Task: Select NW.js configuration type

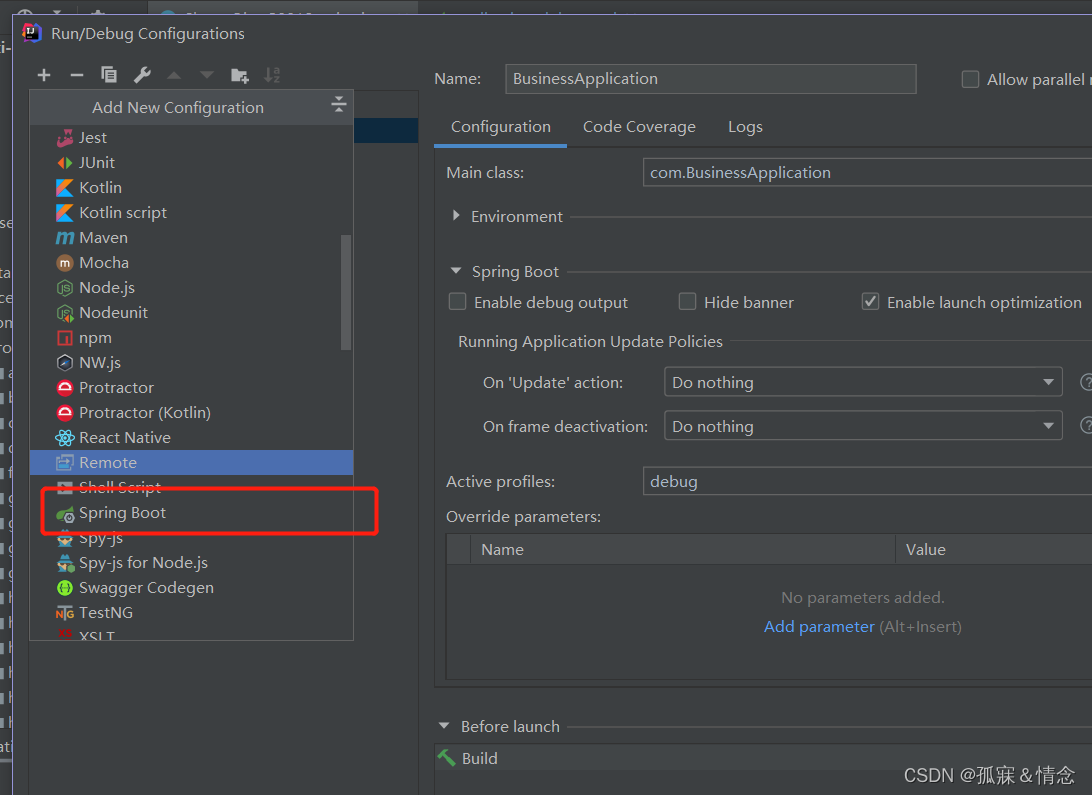Action: point(192,363)
